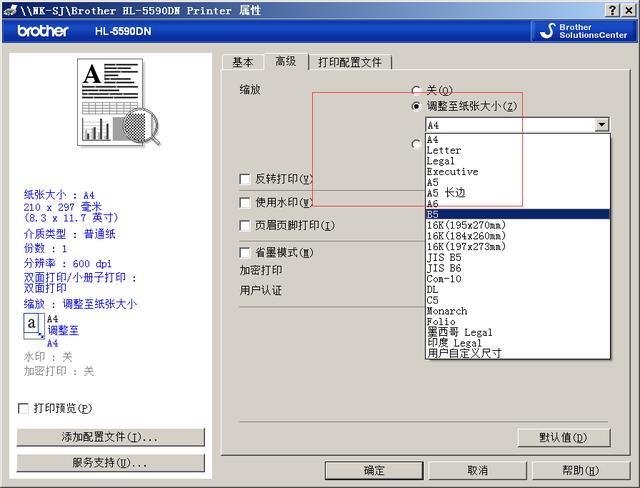Choose JIS B6 paper size

518,268
